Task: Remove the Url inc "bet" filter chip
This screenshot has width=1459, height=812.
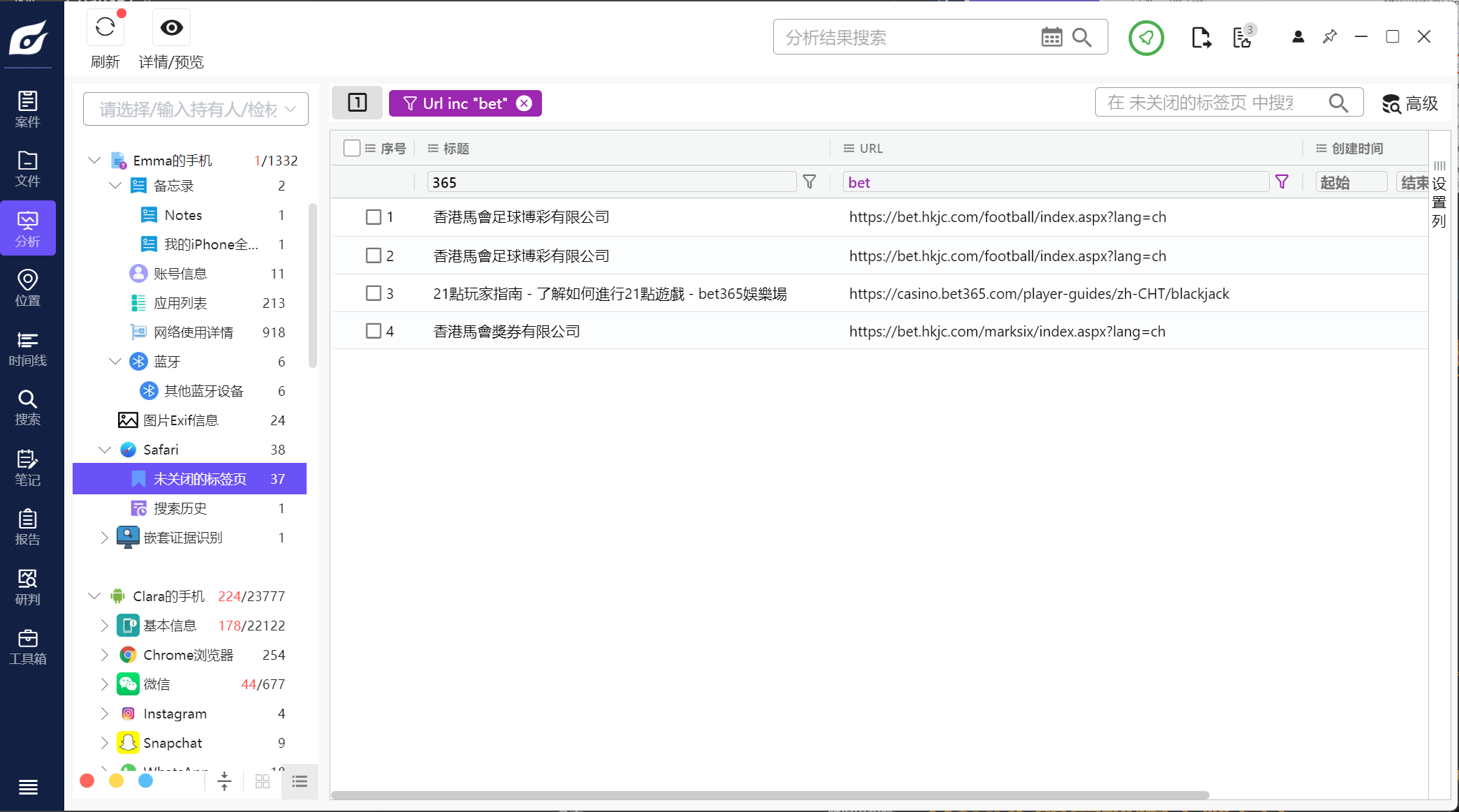Action: (524, 103)
